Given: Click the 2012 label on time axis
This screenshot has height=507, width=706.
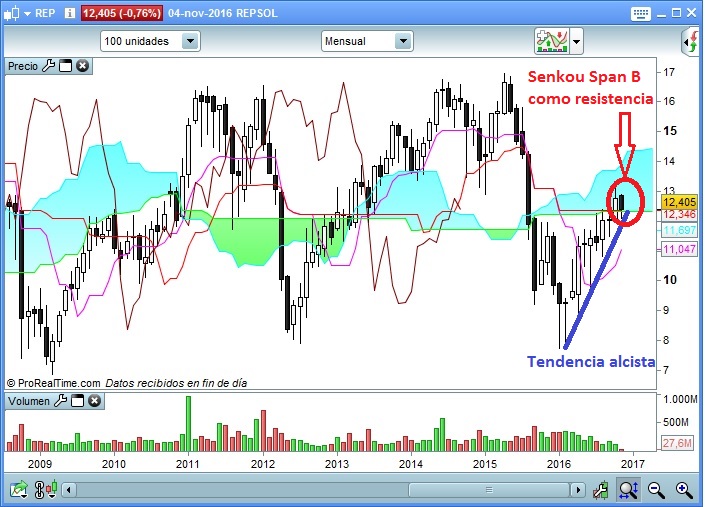Looking at the screenshot, I should tap(262, 464).
